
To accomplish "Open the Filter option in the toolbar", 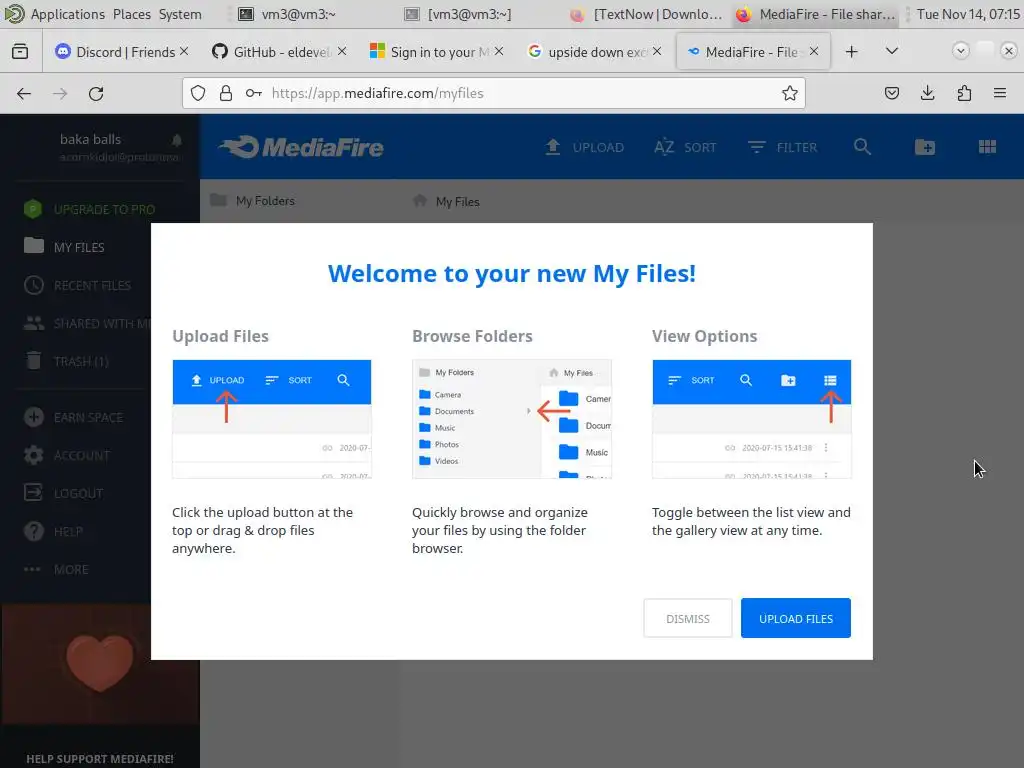I will coord(782,148).
